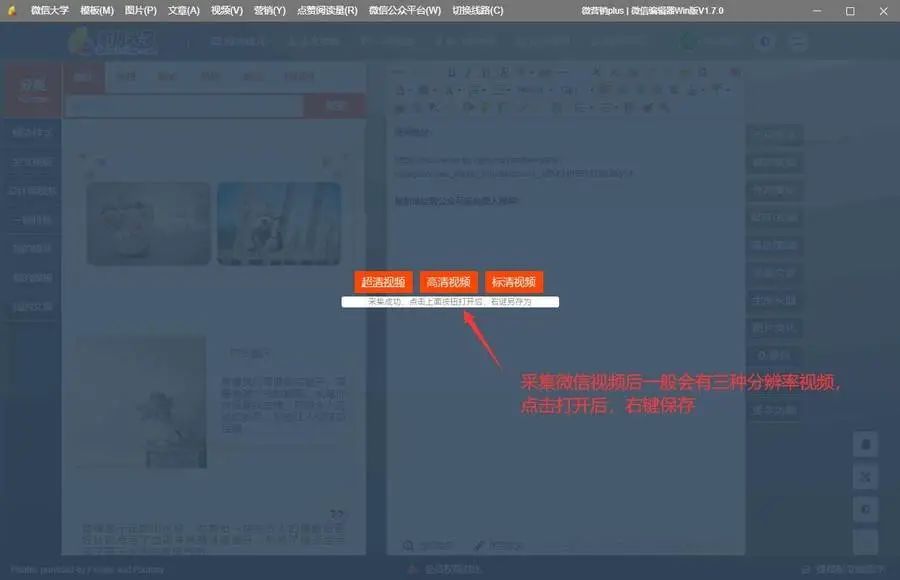Open the 微信公众平台(W) menu

click(405, 10)
